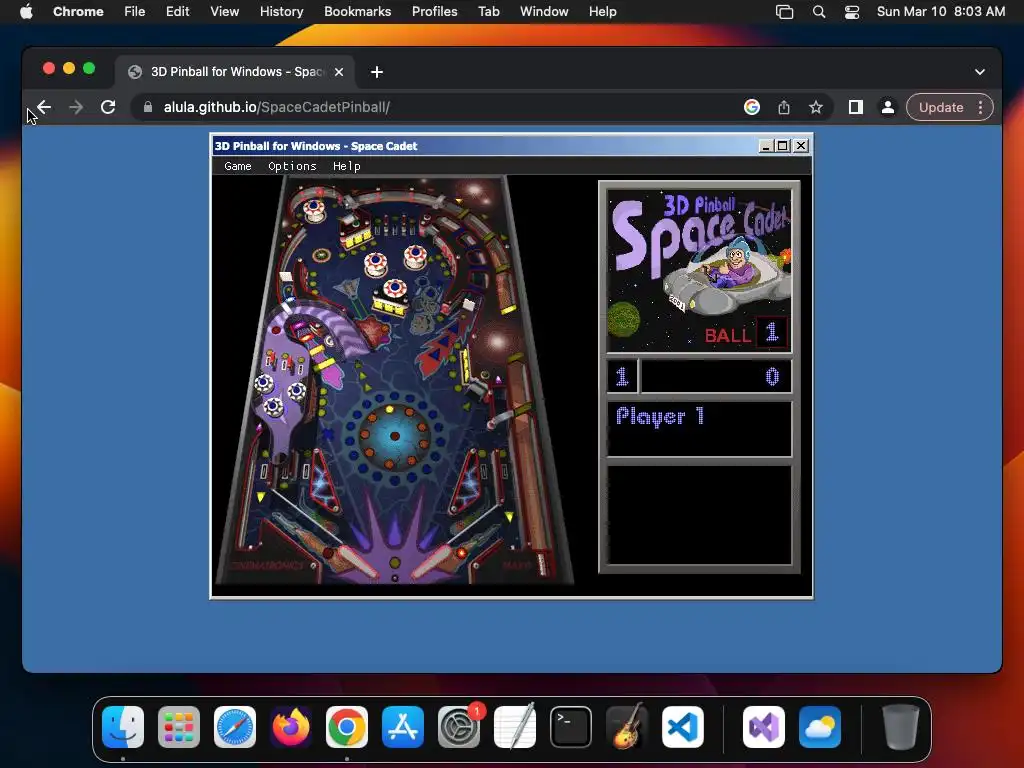Click Chrome icon in the dock
Screen dimensions: 1024x768
[x=347, y=727]
